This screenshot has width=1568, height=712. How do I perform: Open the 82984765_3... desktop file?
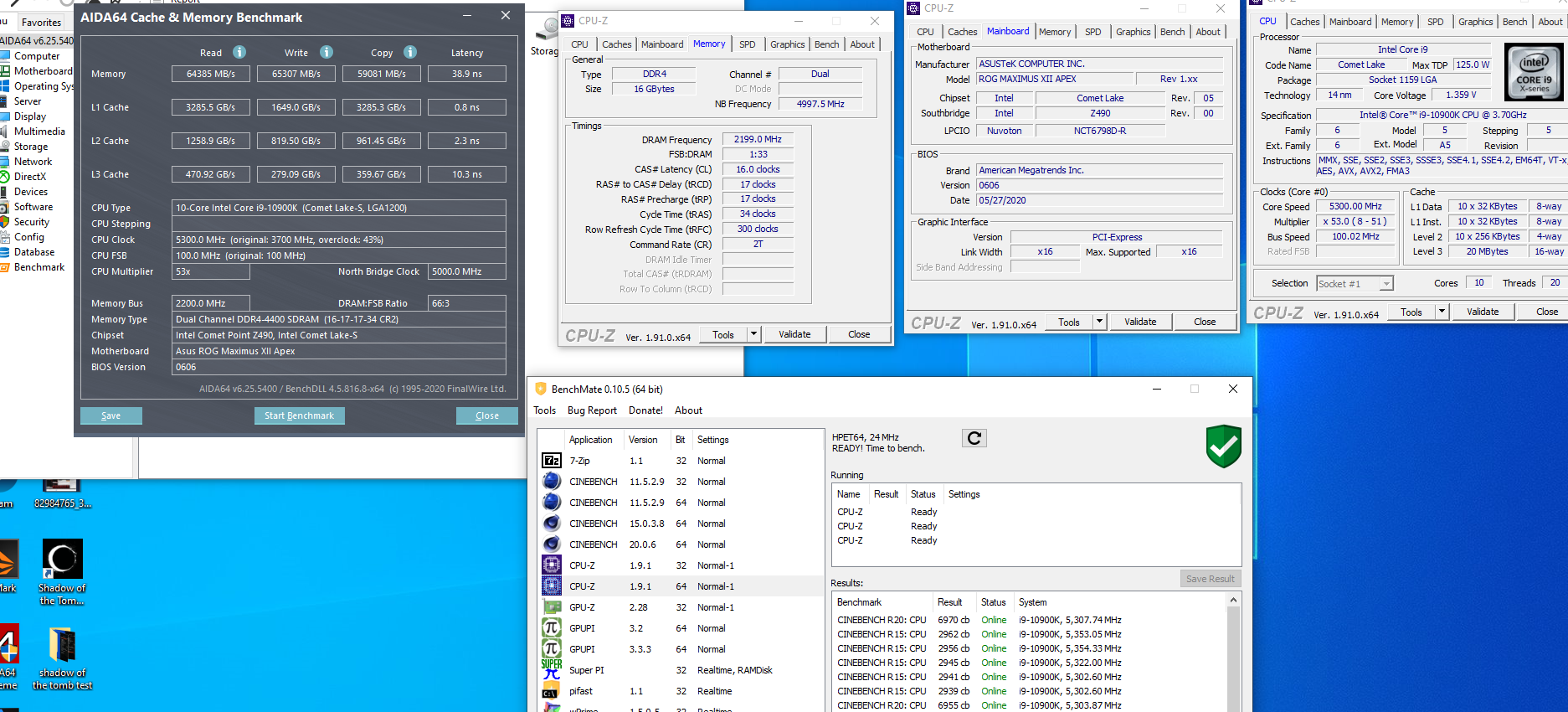[62, 494]
